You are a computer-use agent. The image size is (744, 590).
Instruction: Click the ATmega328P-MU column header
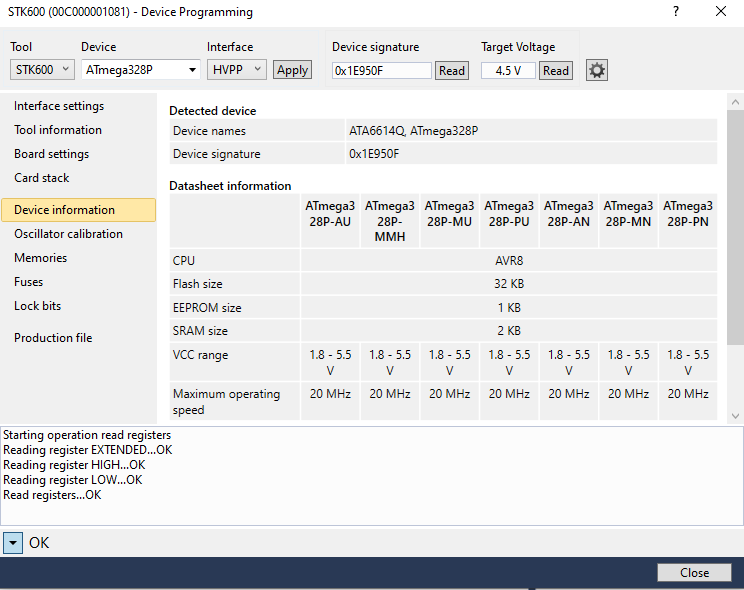[x=449, y=221]
